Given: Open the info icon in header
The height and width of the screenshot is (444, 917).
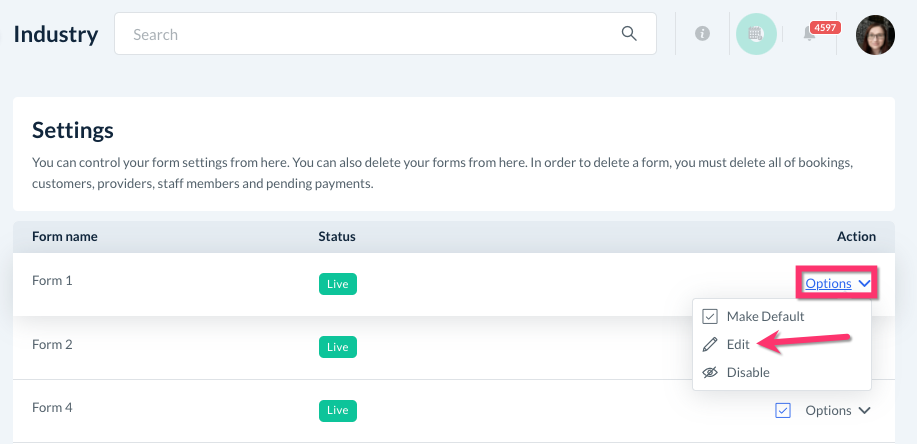Looking at the screenshot, I should click(702, 34).
